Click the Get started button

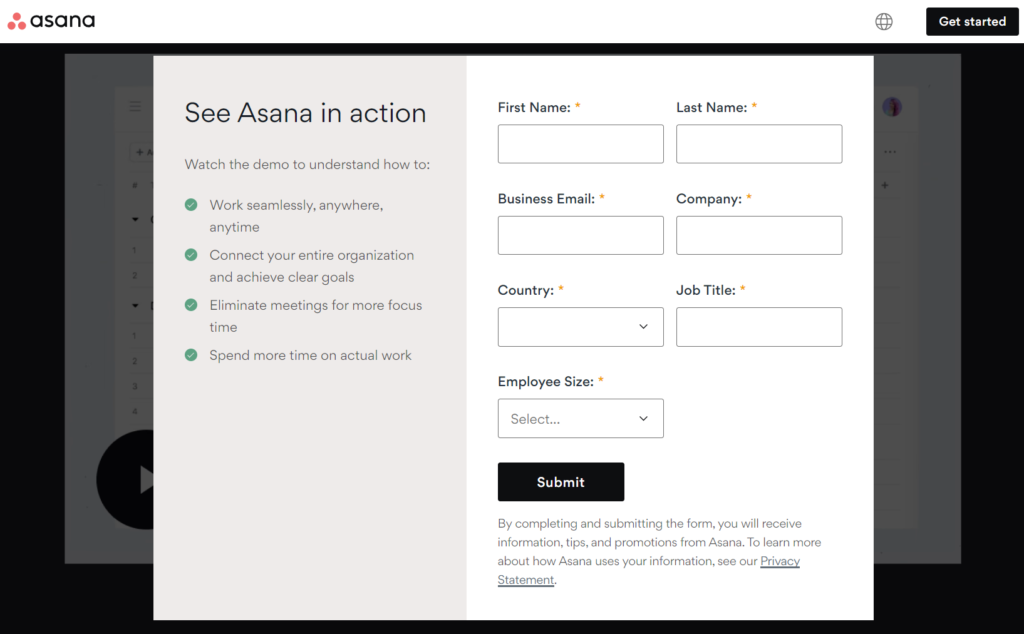(x=972, y=22)
